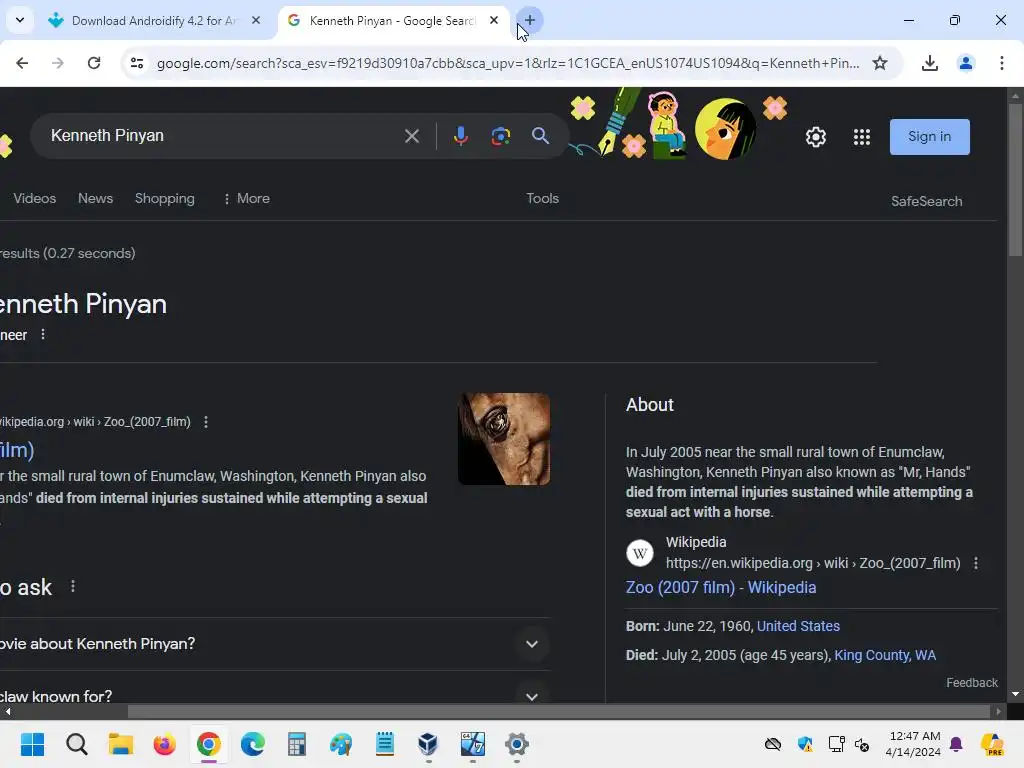Viewport: 1024px width, 768px height.
Task: Open options for knowledge panel subtitle
Action: tap(43, 334)
